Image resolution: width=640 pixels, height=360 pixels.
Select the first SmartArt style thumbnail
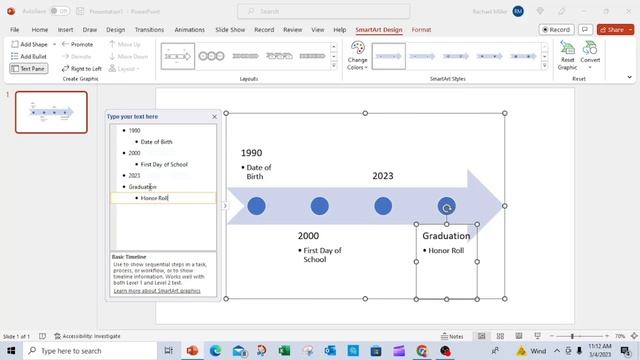pyautogui.click(x=389, y=56)
